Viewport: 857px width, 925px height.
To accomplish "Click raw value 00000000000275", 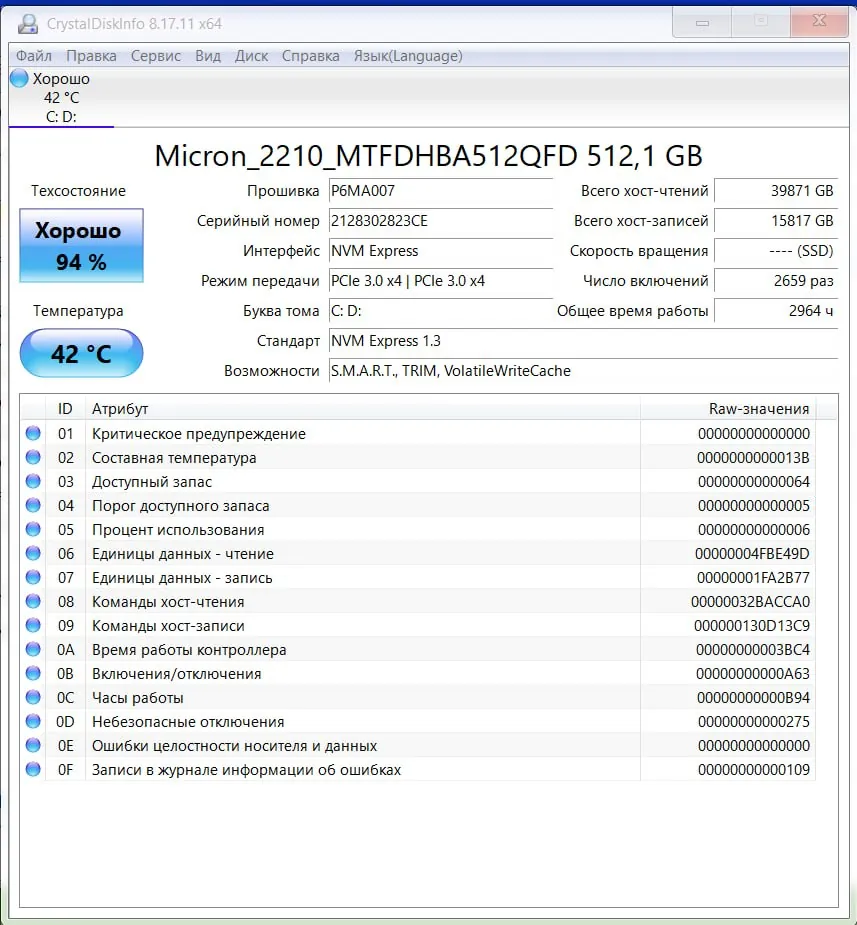I will (x=754, y=722).
